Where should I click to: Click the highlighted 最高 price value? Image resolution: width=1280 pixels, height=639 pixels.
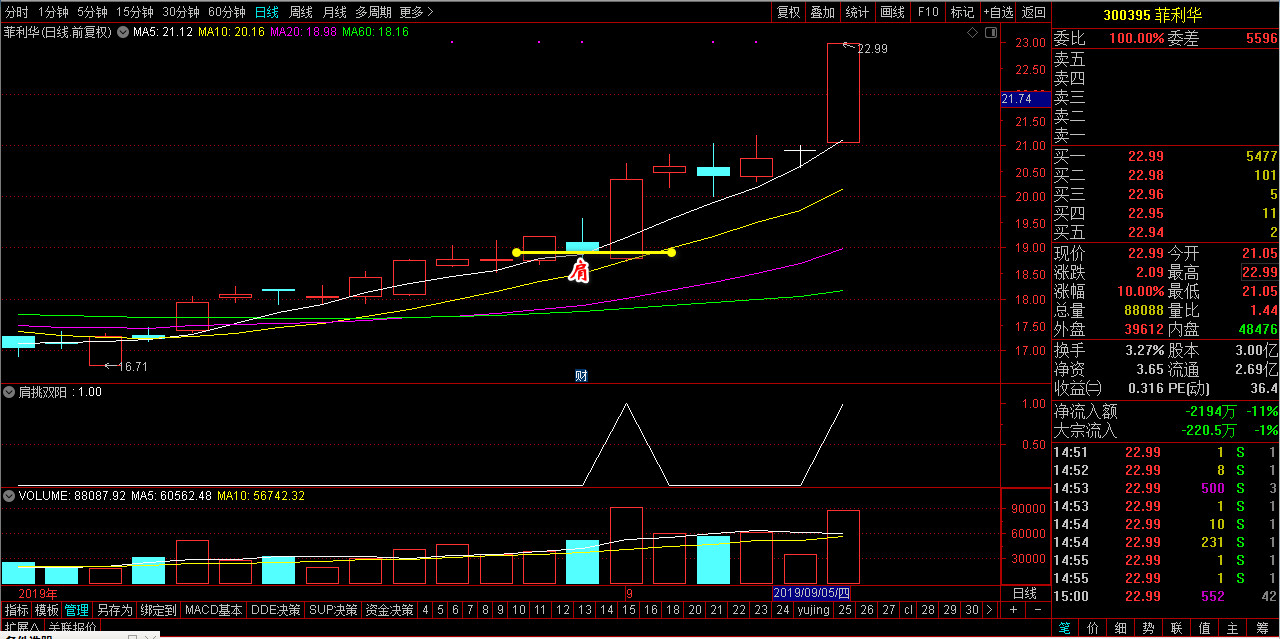[1260, 273]
